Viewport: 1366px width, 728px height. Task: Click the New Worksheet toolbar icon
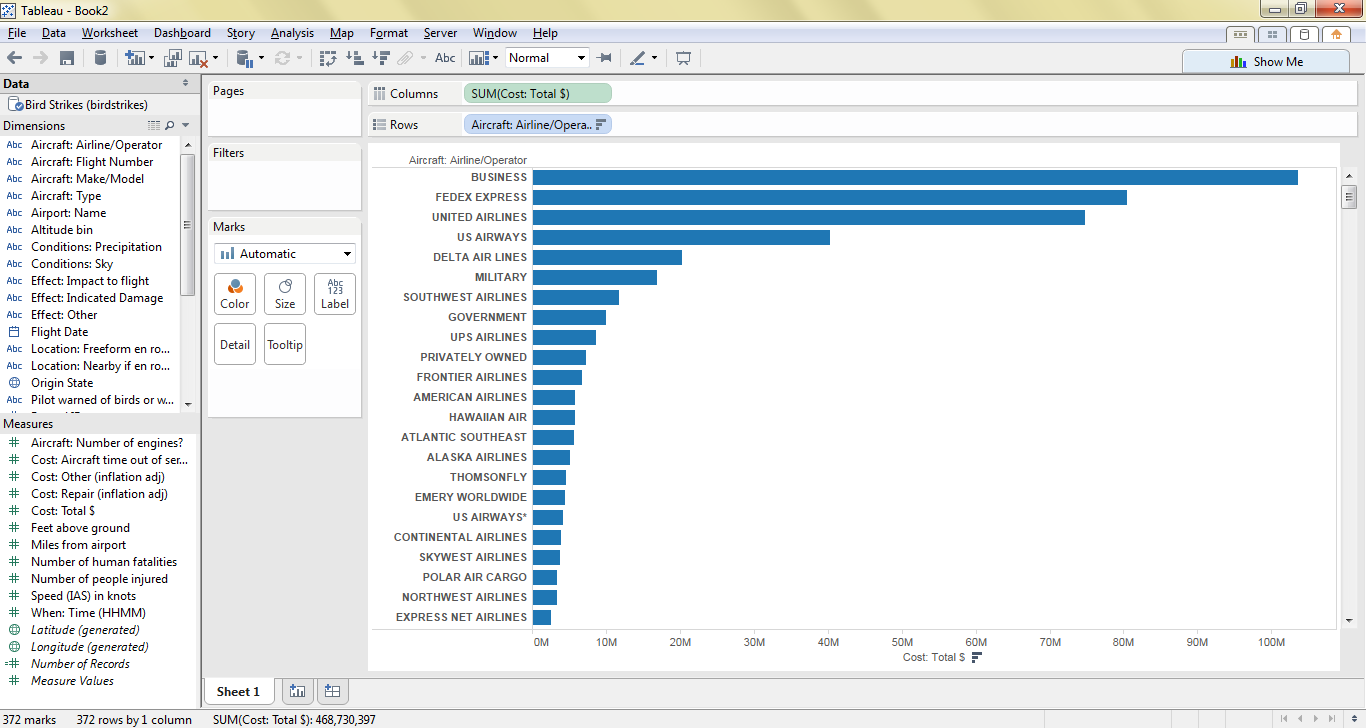point(134,58)
